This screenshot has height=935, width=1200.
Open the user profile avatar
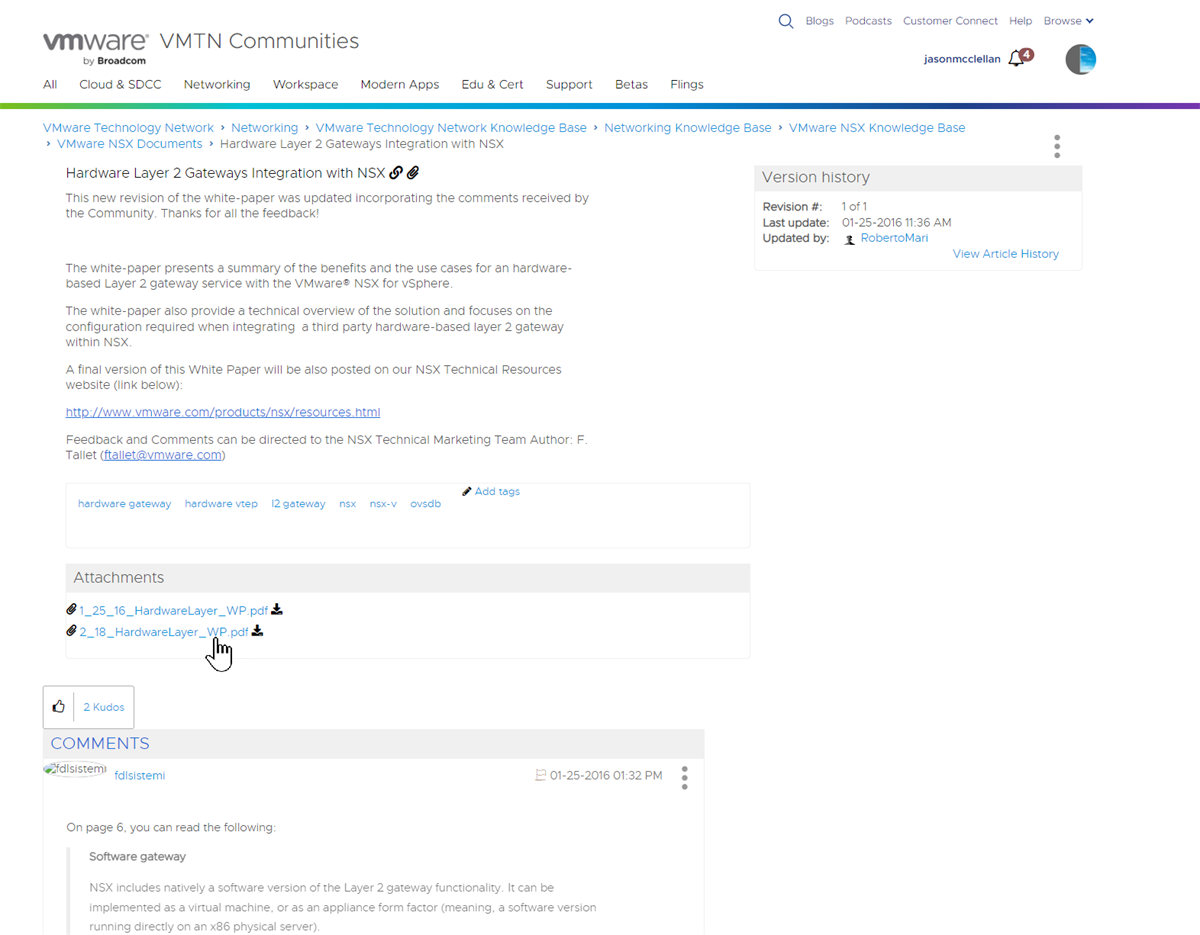[1081, 59]
